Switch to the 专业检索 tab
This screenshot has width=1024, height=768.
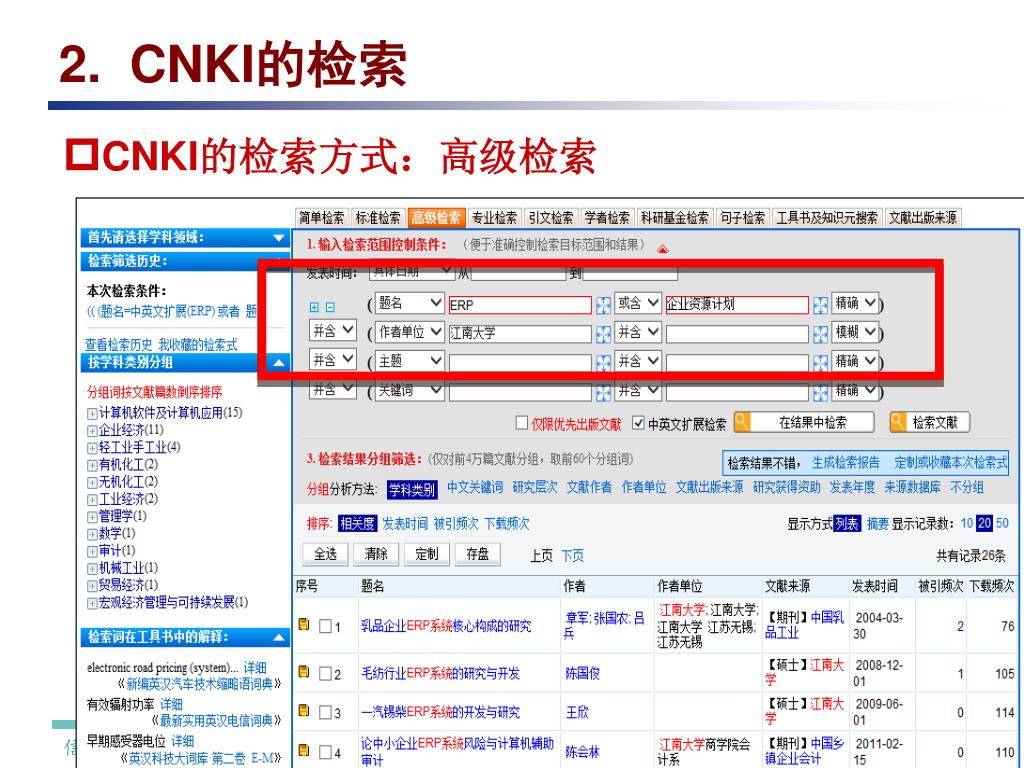pyautogui.click(x=494, y=217)
